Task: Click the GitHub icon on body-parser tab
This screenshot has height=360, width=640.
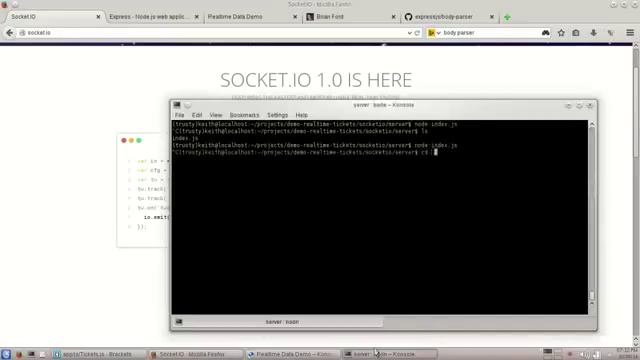Action: pyautogui.click(x=408, y=17)
